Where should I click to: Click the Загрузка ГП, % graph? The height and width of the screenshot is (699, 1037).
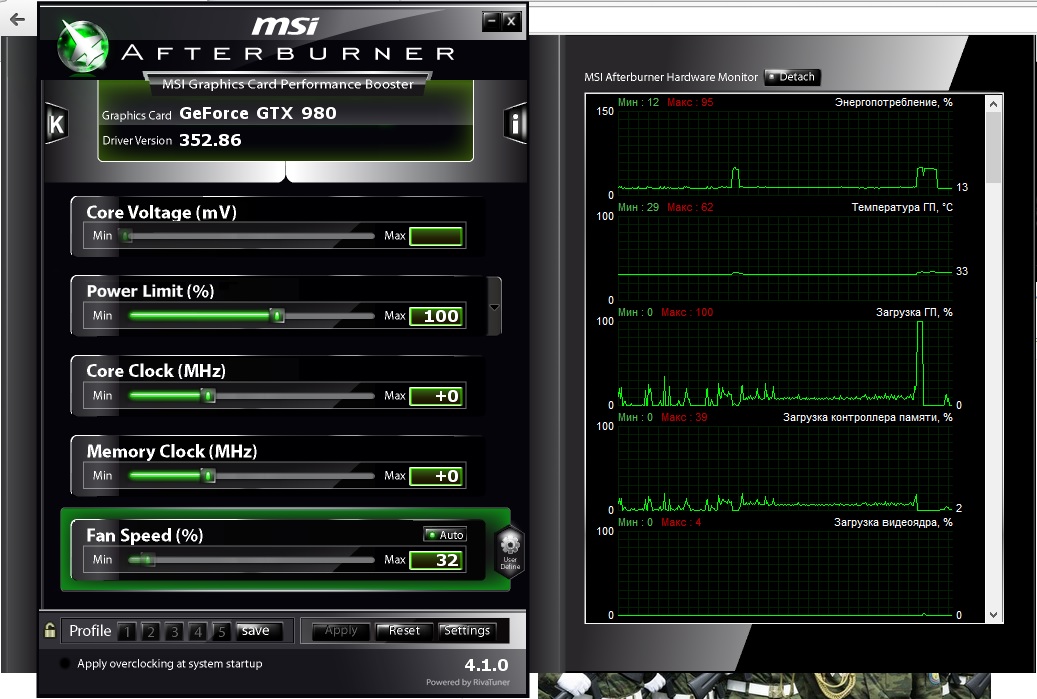click(x=785, y=363)
